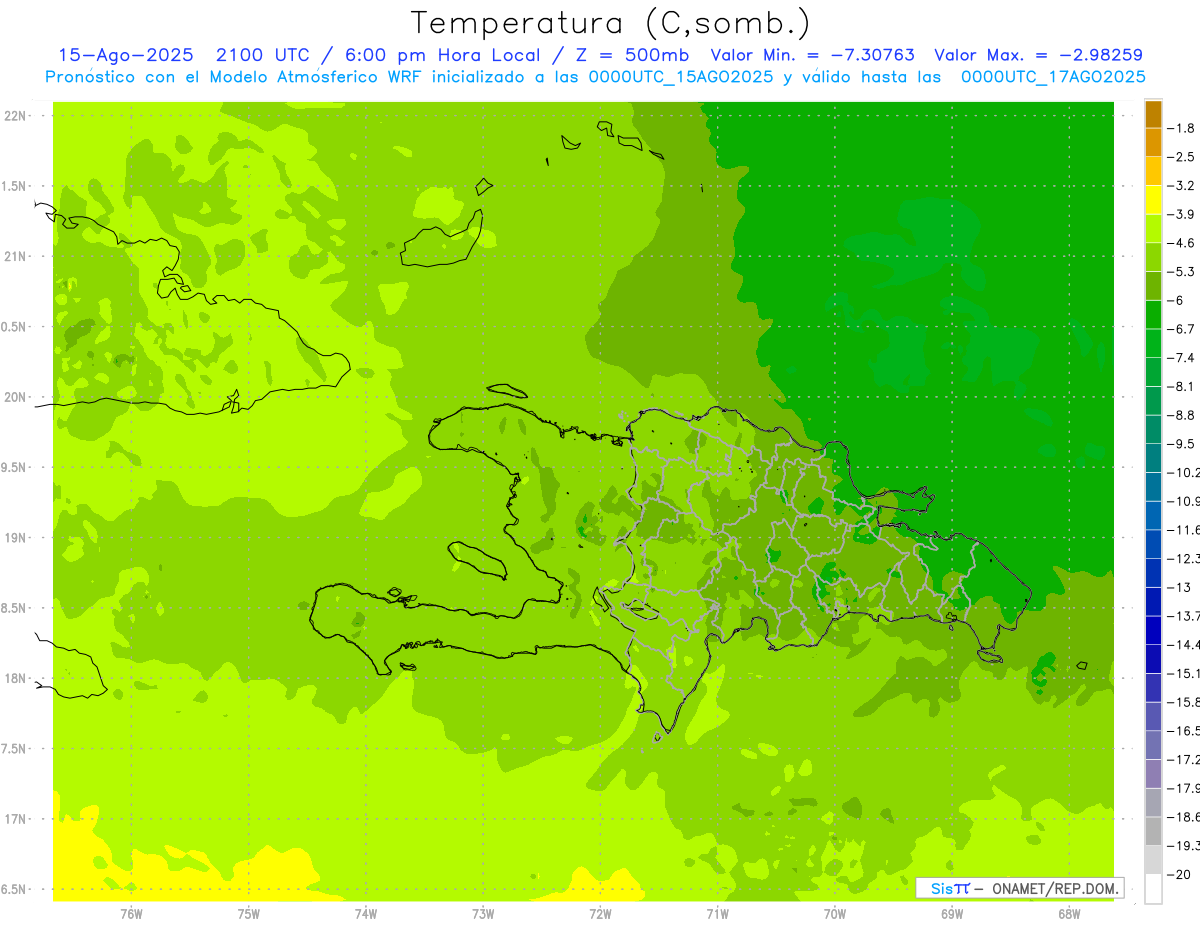1200x927 pixels.
Task: Select the date text "15-Ago-2025"
Action: (x=124, y=55)
